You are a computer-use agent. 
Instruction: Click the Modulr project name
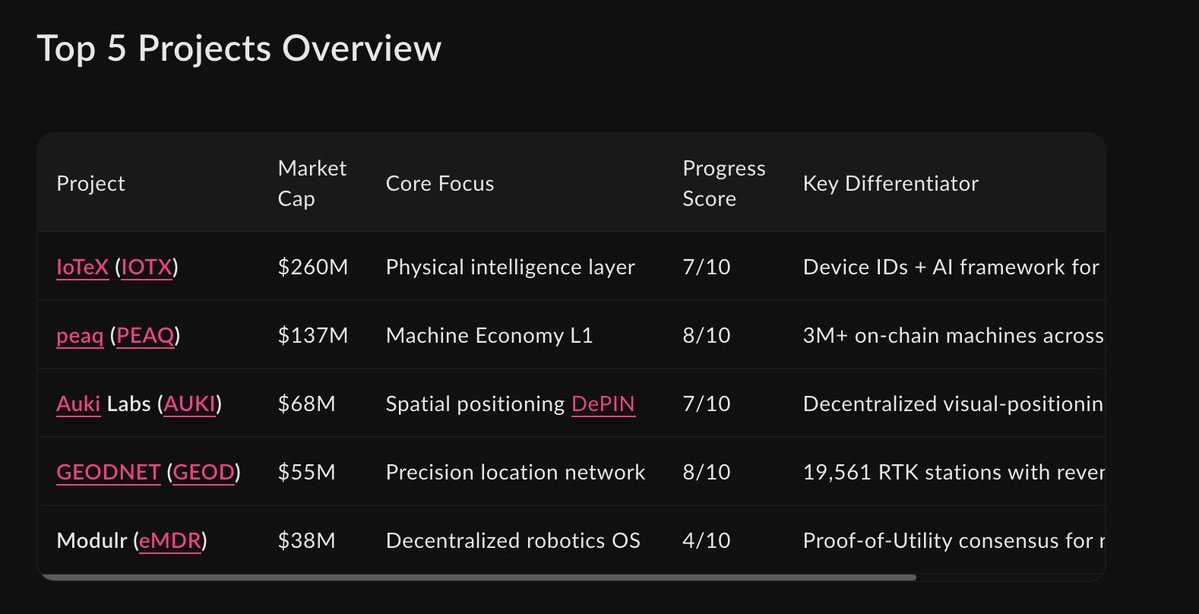(x=91, y=541)
